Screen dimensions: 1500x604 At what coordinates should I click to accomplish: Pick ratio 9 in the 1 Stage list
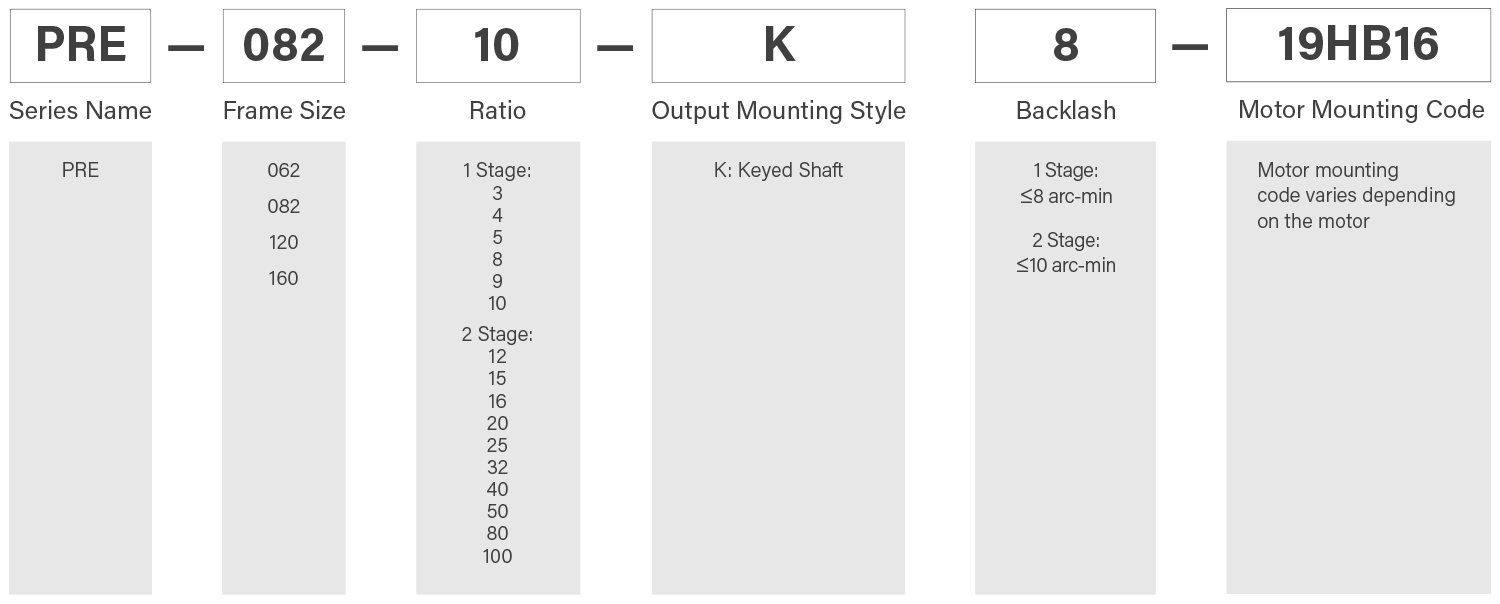coord(497,281)
